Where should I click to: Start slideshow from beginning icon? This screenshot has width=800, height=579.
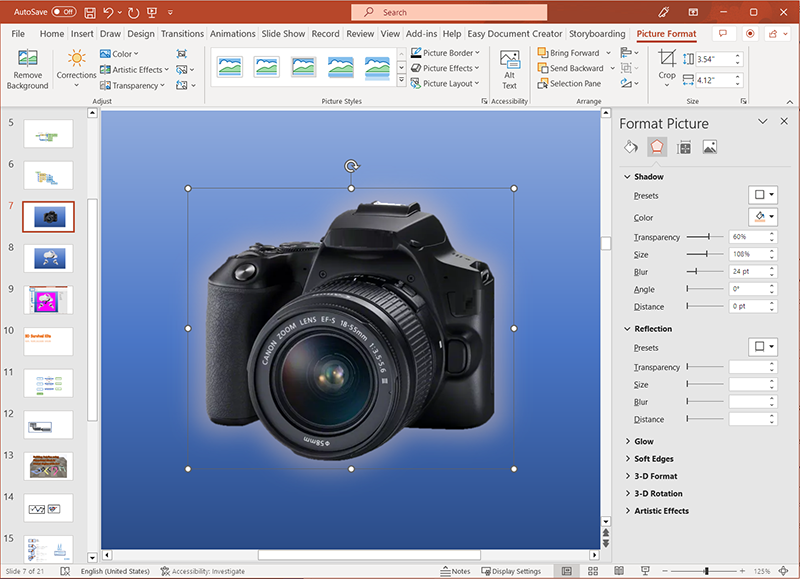pos(152,12)
